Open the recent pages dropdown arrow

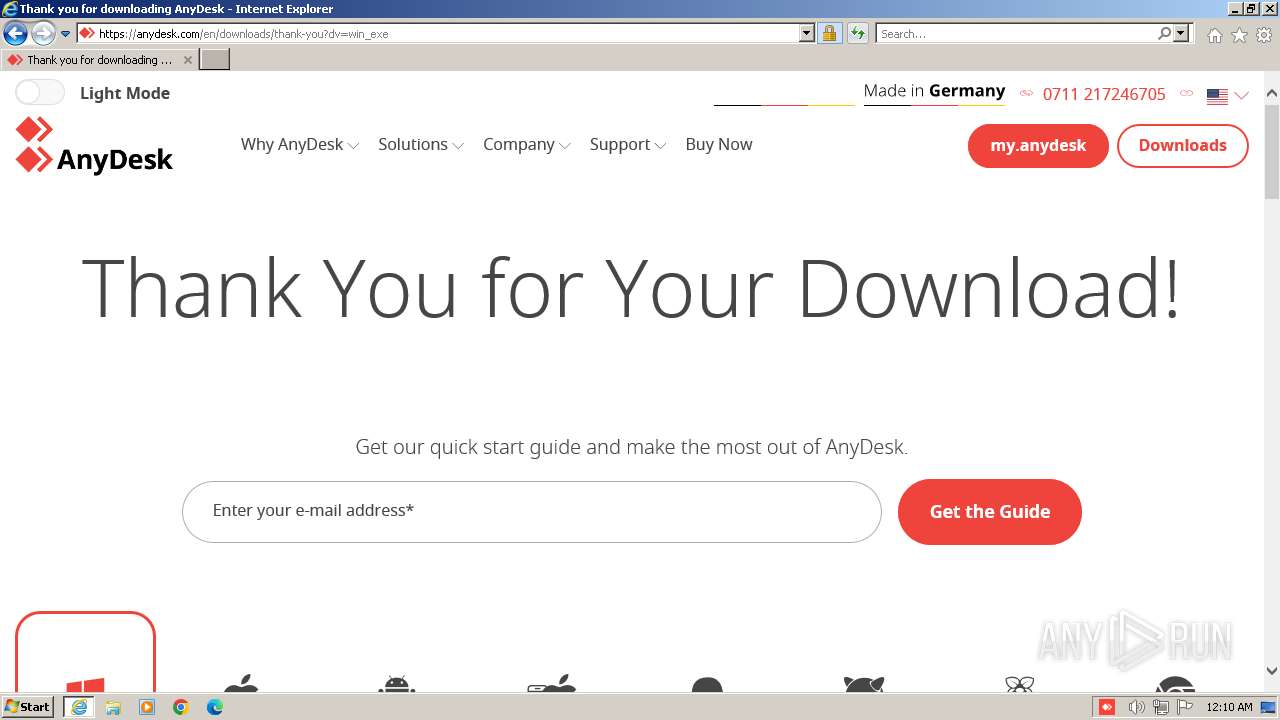pos(65,33)
